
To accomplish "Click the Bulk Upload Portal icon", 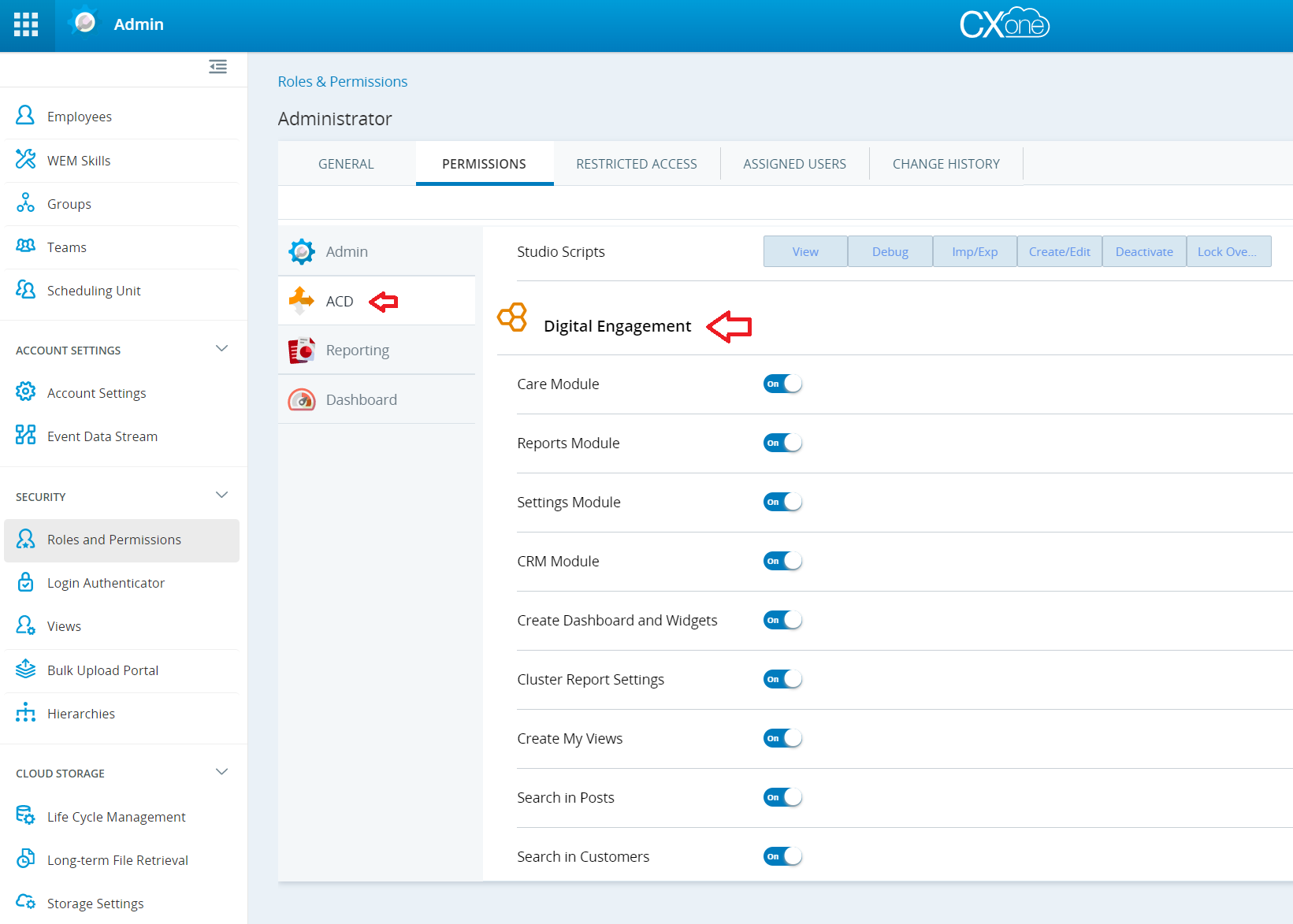I will pyautogui.click(x=25, y=670).
